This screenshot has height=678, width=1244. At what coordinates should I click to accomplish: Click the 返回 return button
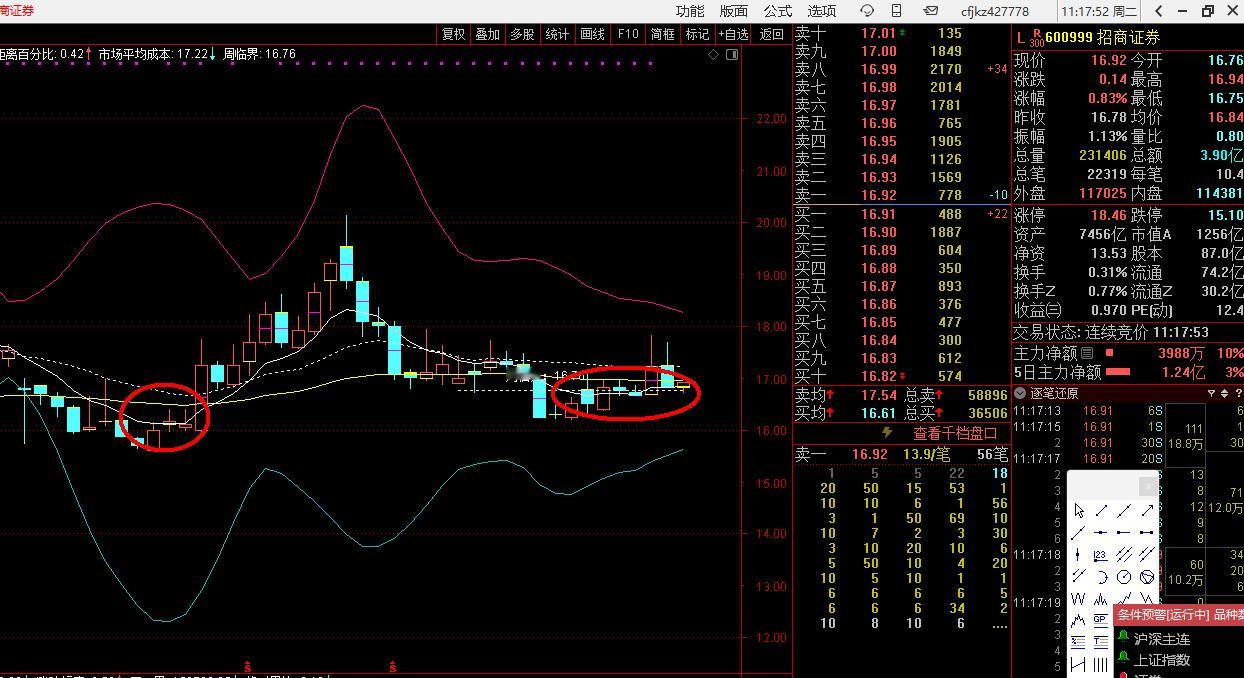coord(771,34)
